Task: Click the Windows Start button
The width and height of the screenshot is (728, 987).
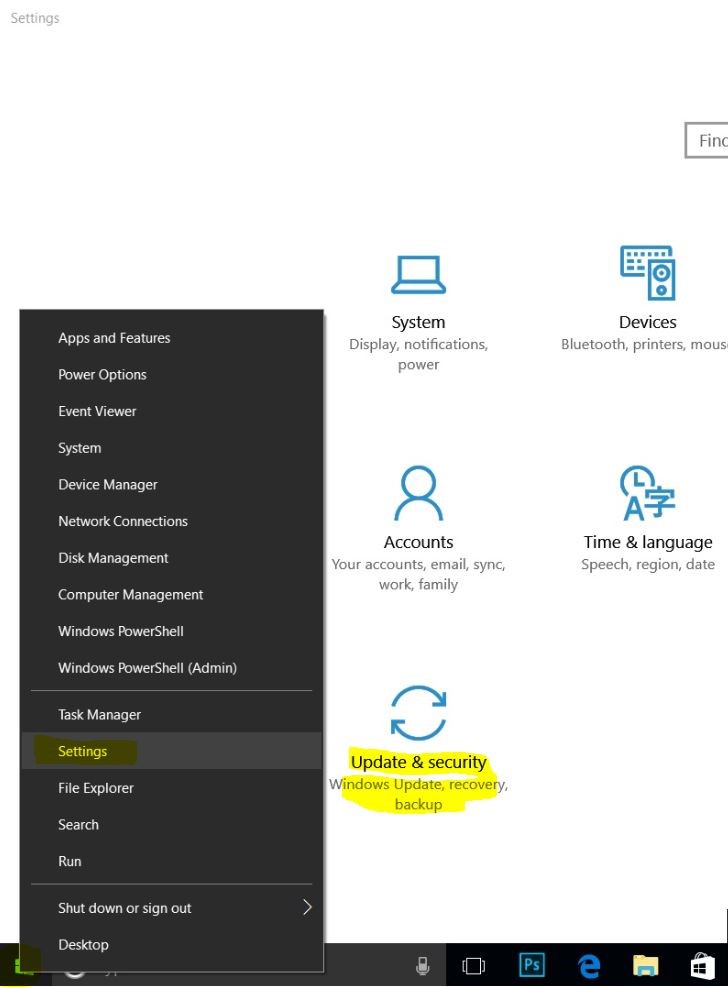Action: [23, 965]
